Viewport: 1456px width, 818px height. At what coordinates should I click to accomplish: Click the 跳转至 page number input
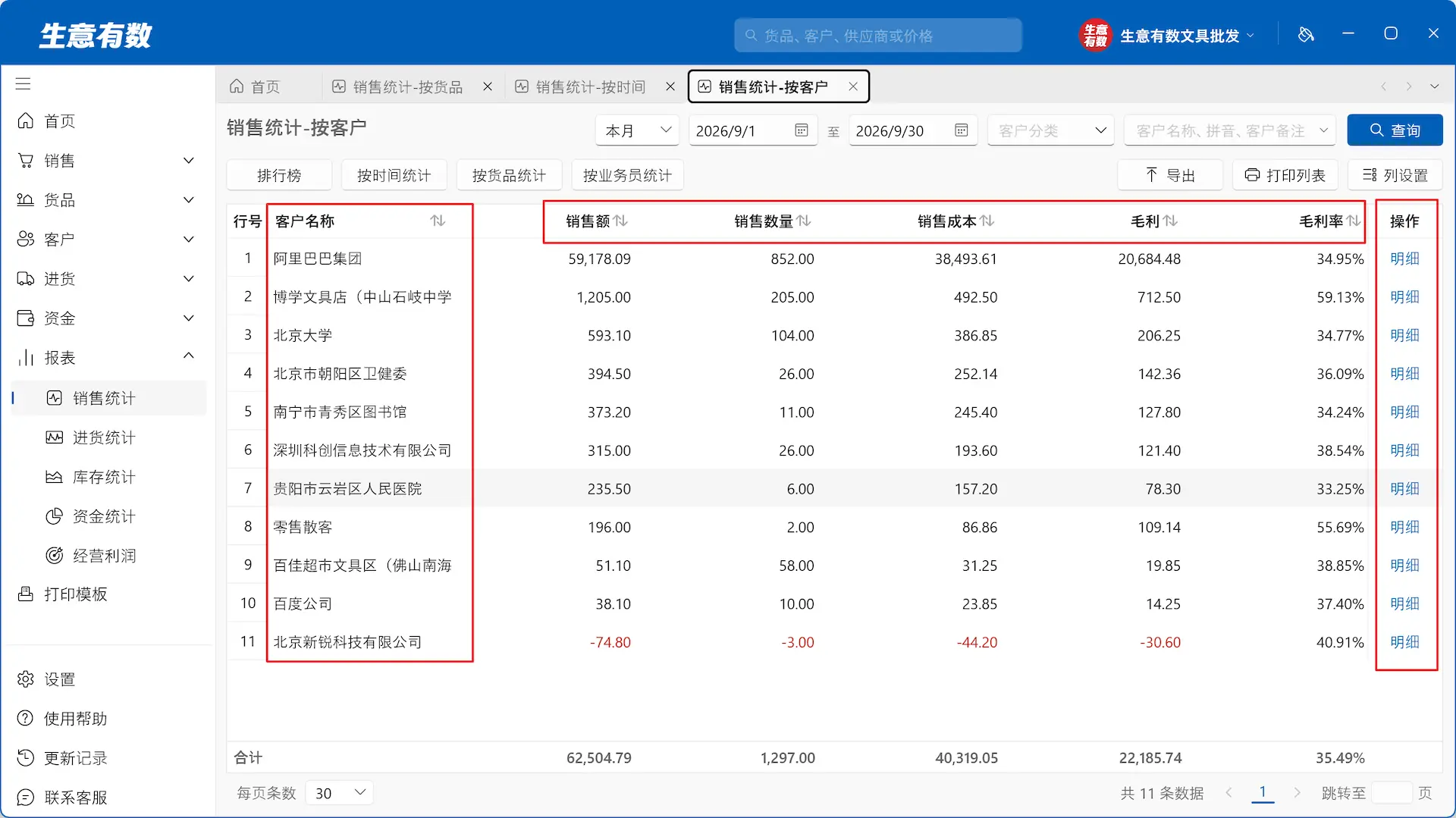(1392, 793)
